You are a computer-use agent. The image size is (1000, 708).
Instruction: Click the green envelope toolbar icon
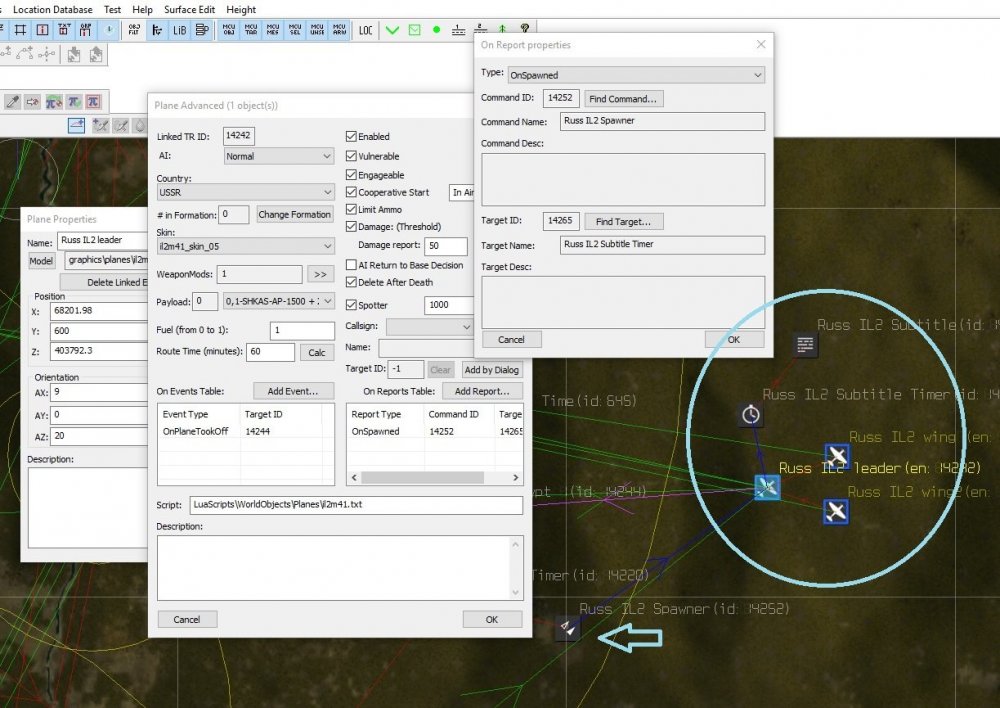(414, 30)
